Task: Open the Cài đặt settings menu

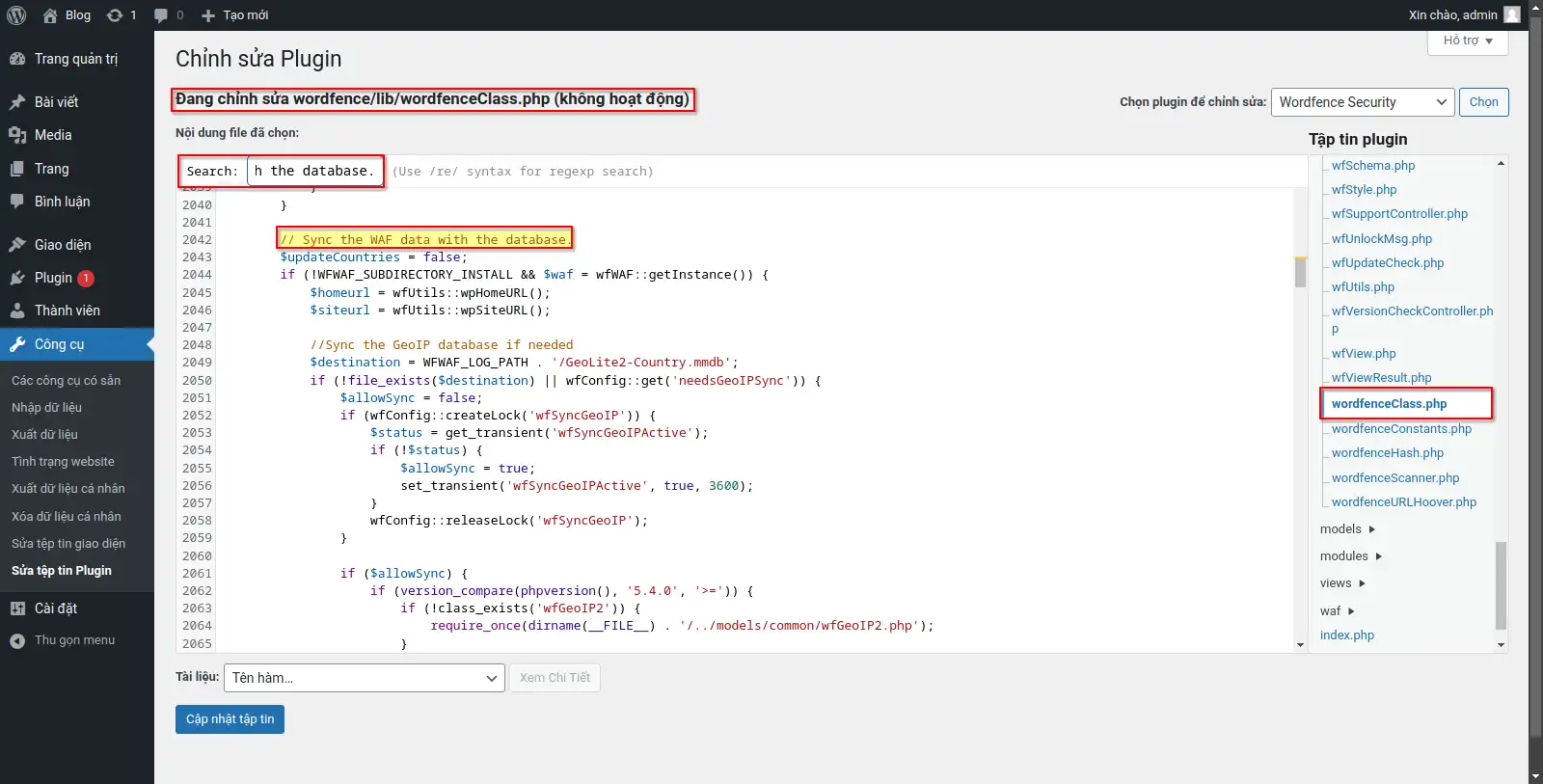Action: point(56,608)
